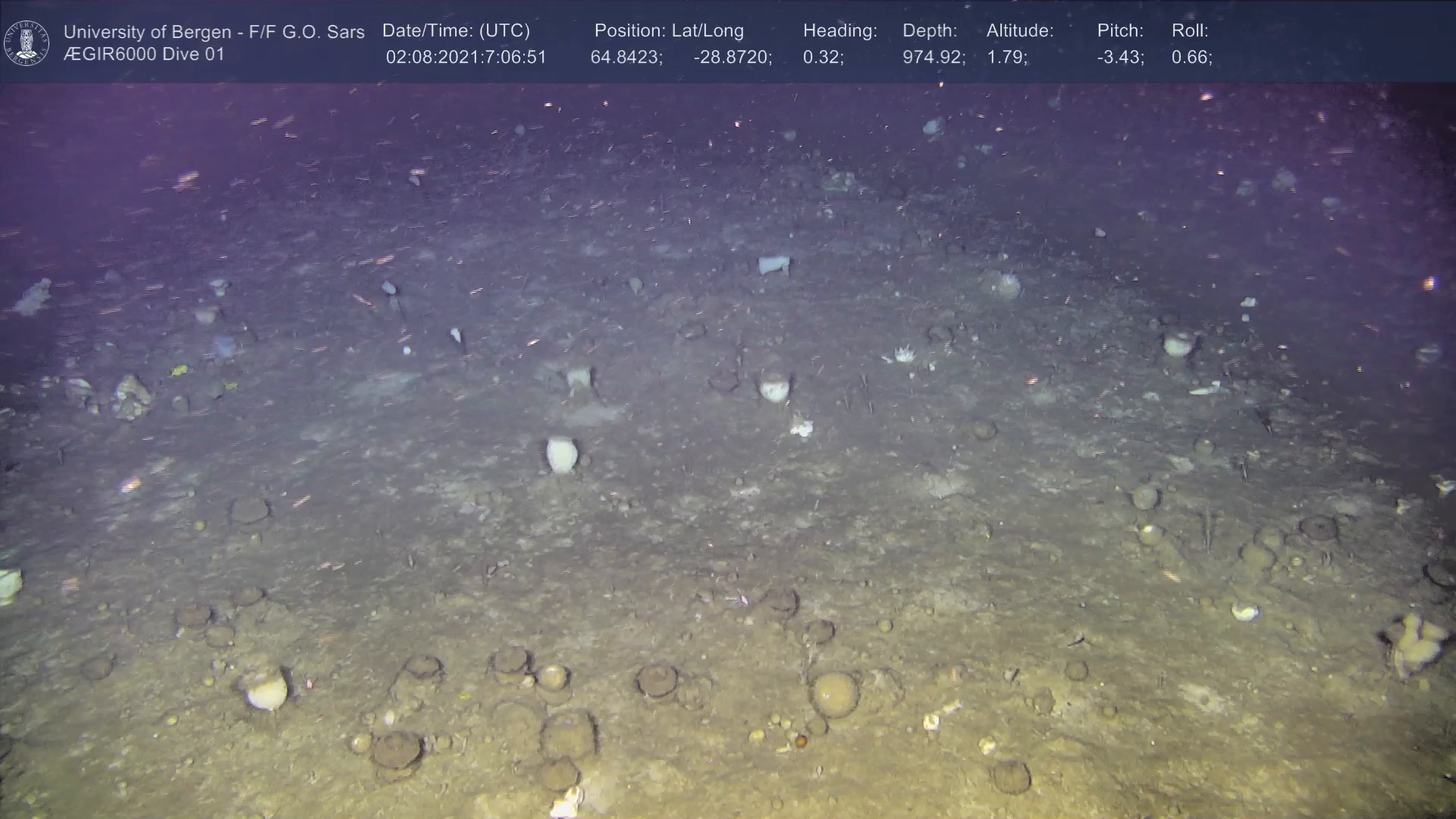Click the Roll label
This screenshot has width=1456, height=819.
click(x=1189, y=30)
